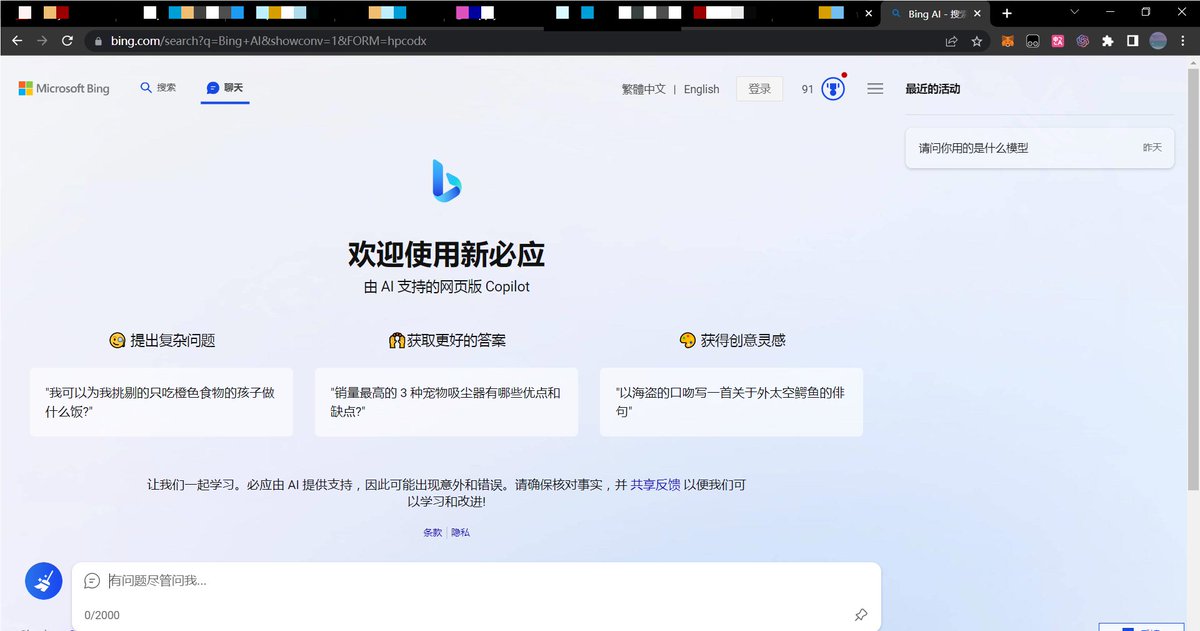Click the 欢迎使用新必应 heading
1200x631 pixels.
pyautogui.click(x=446, y=254)
